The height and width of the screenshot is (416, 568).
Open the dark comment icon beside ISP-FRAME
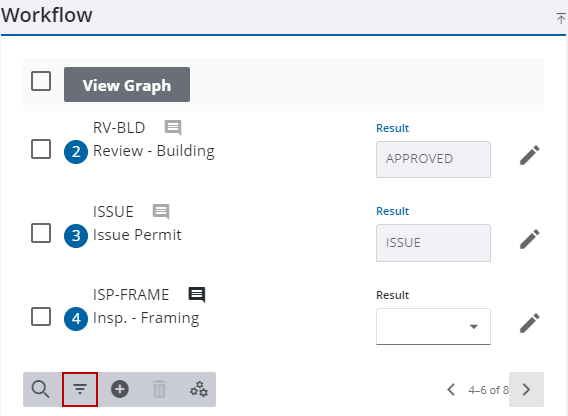point(197,295)
